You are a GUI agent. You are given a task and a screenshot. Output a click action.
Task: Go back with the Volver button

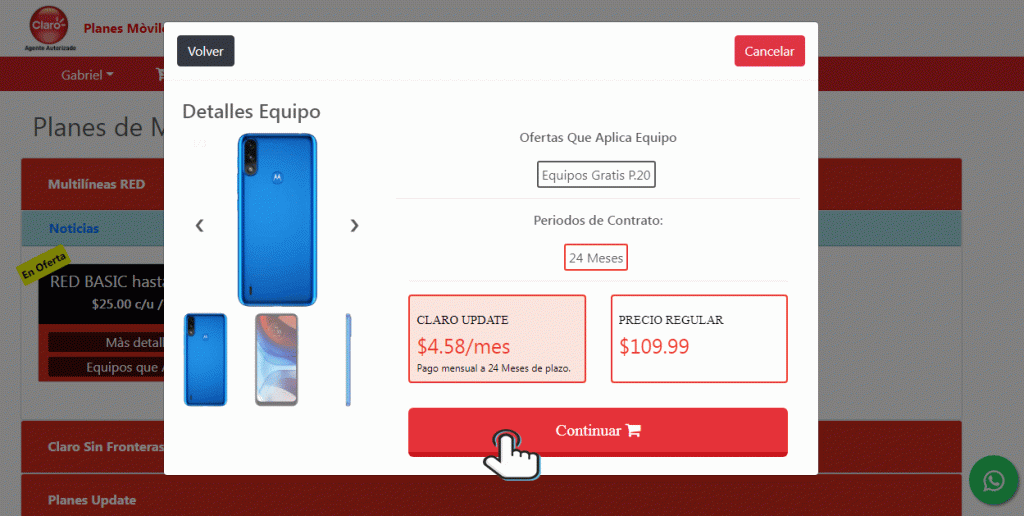tap(206, 51)
